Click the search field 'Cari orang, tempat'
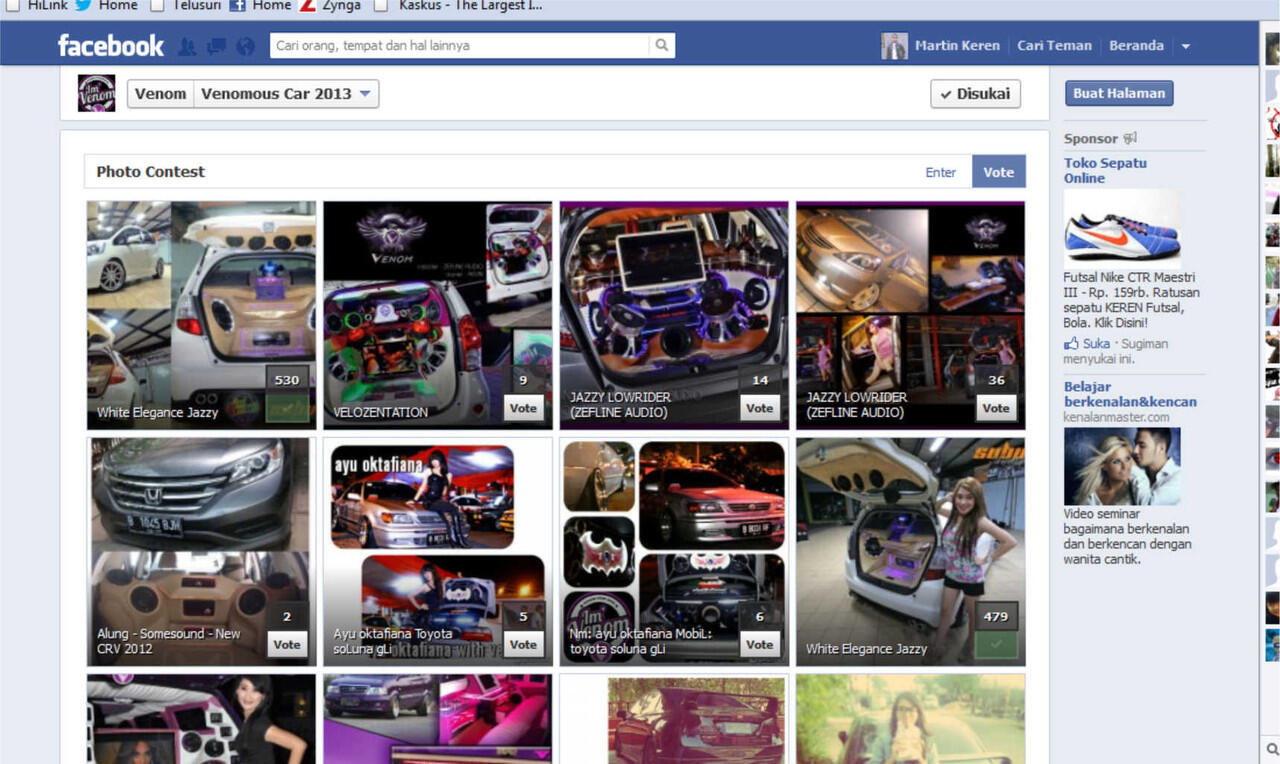 click(460, 45)
